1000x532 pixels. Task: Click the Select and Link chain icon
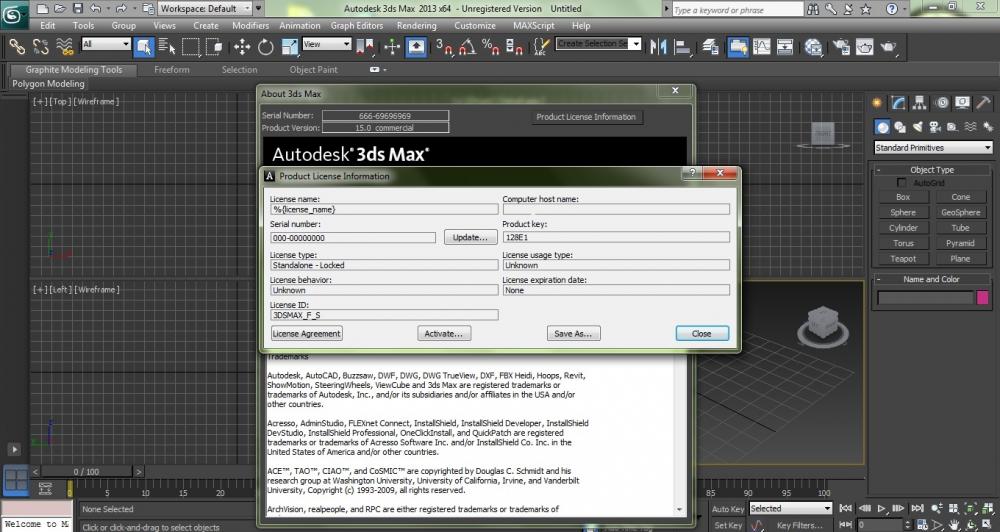tap(17, 47)
